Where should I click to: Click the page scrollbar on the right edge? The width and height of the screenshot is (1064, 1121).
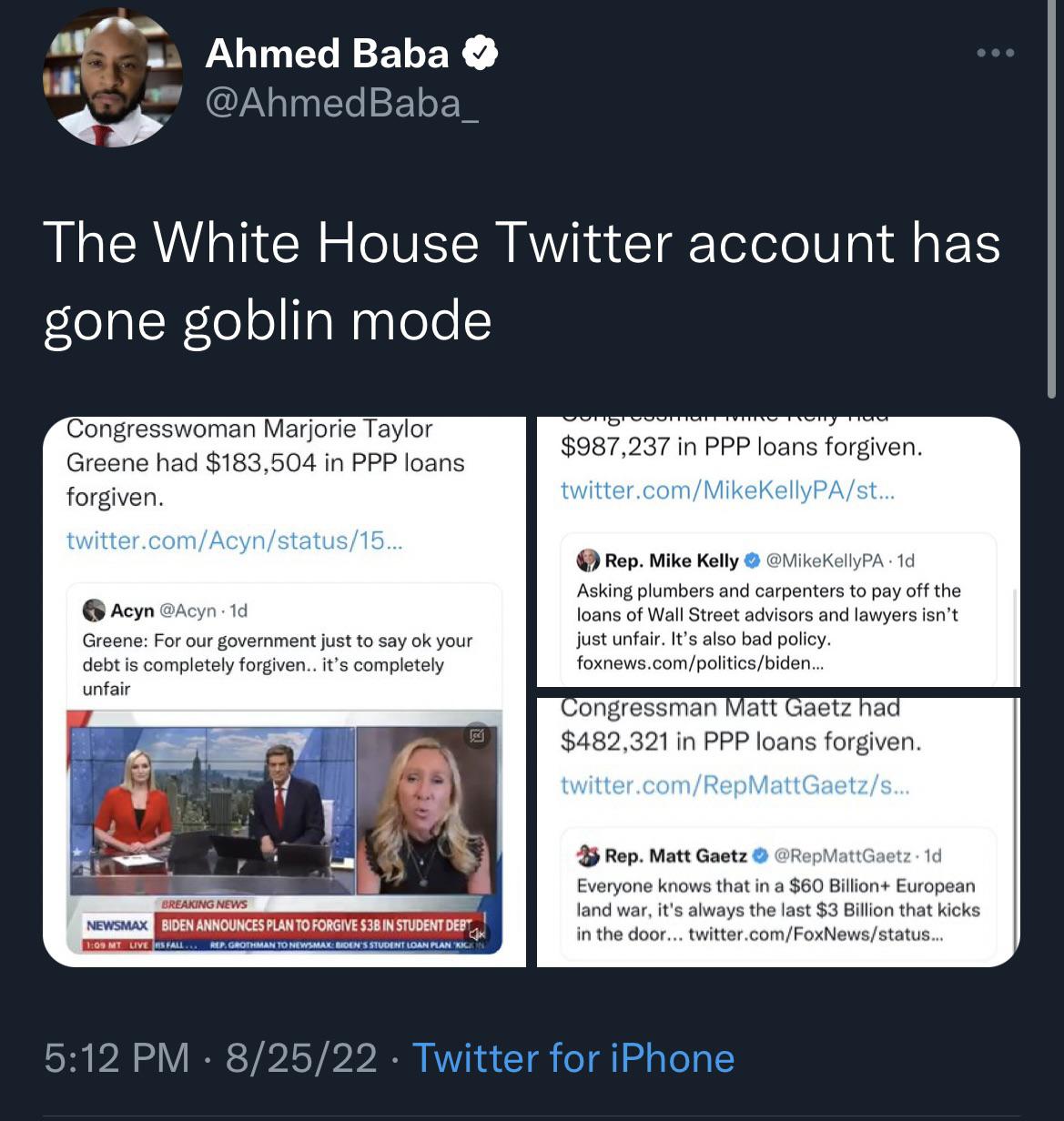1052,200
